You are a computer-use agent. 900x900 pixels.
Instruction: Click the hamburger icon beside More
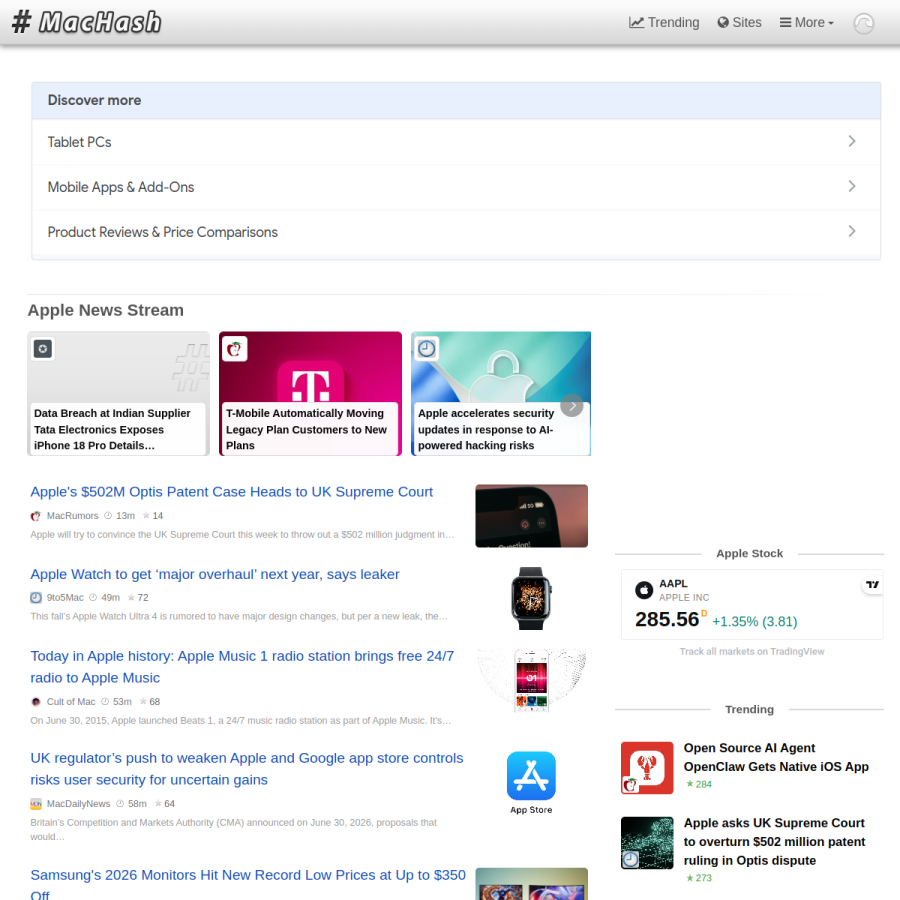pyautogui.click(x=785, y=22)
